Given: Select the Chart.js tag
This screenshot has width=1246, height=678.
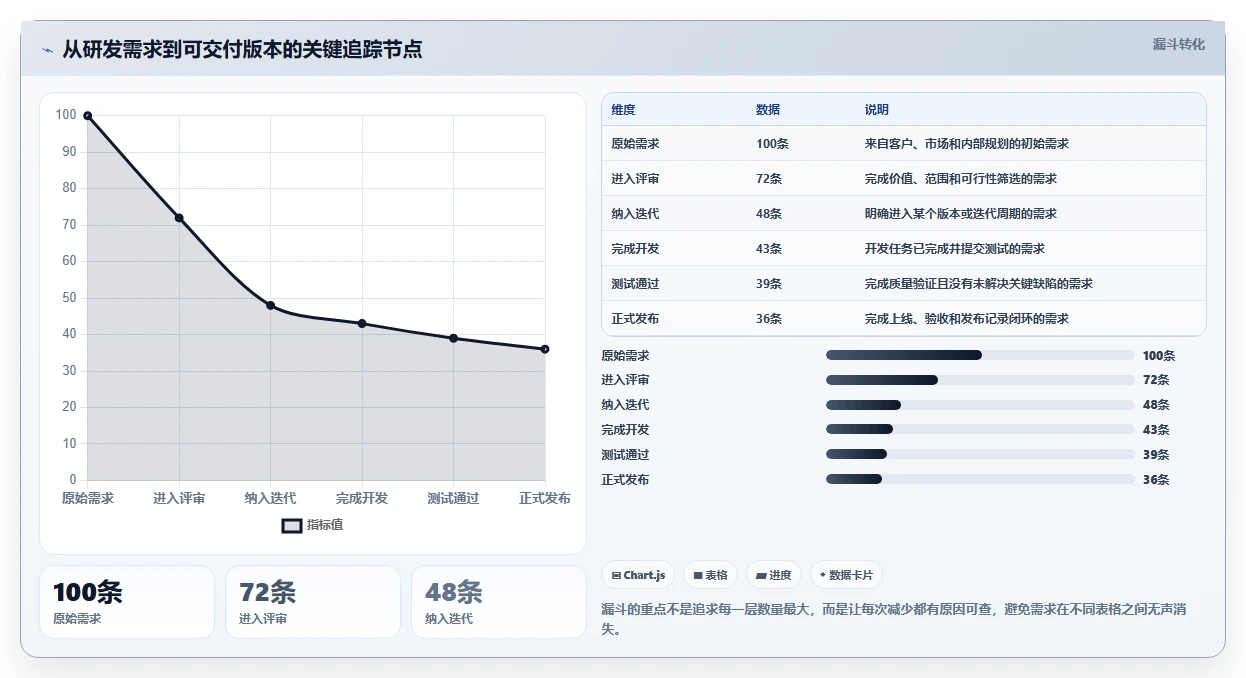Looking at the screenshot, I should (638, 575).
